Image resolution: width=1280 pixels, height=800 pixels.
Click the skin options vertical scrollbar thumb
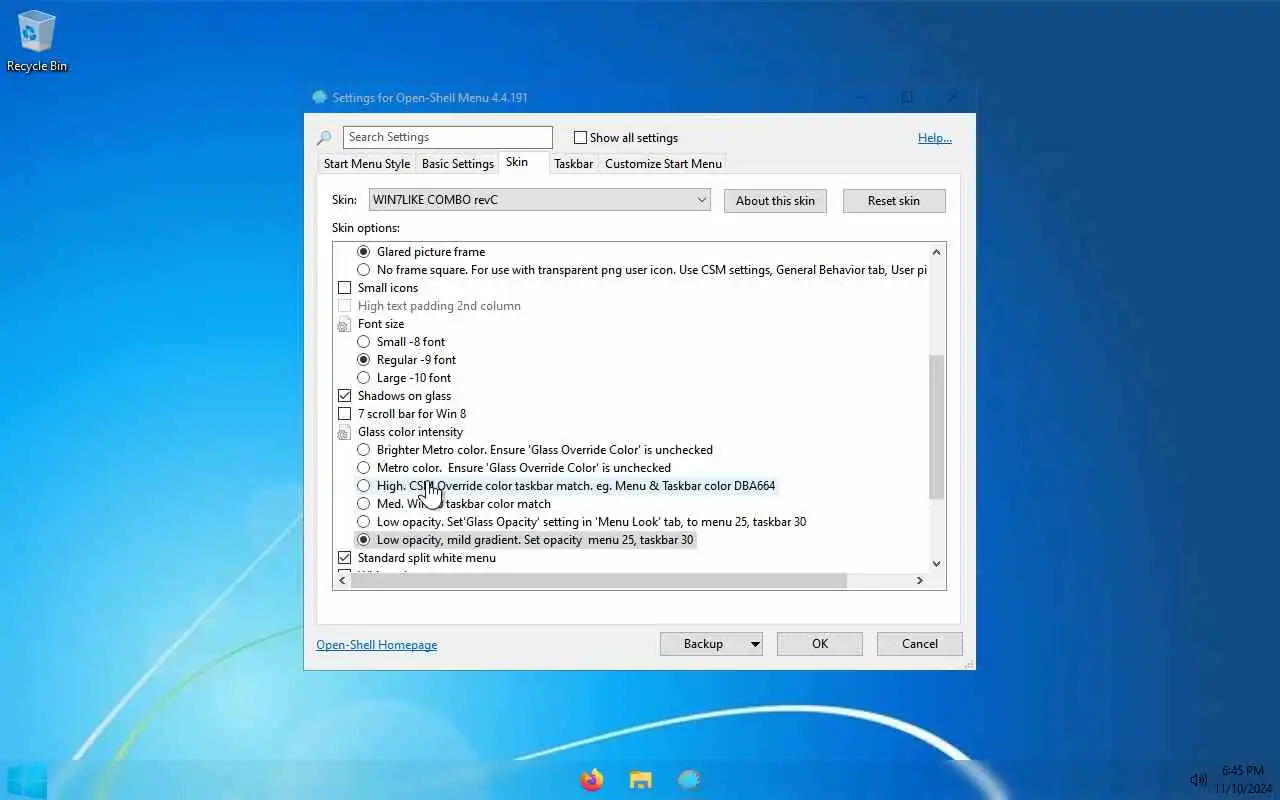937,427
